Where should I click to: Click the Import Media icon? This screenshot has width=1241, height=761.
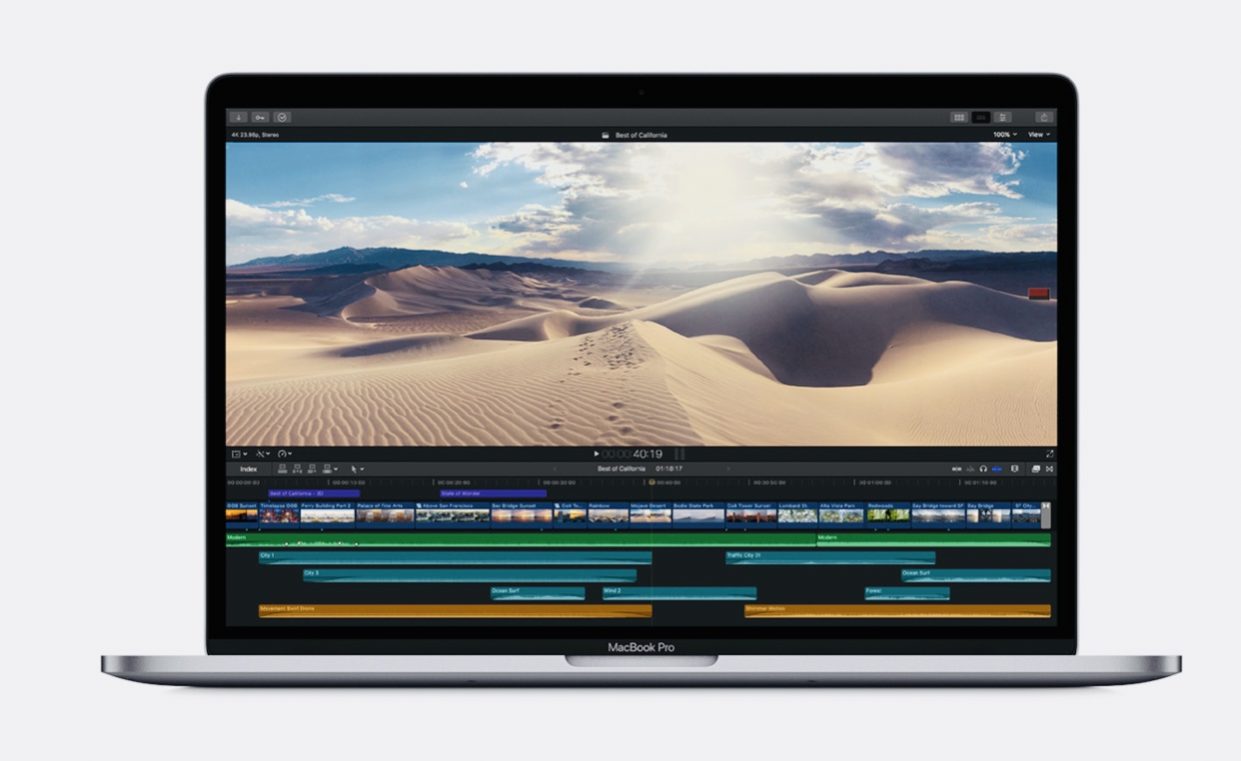238,117
